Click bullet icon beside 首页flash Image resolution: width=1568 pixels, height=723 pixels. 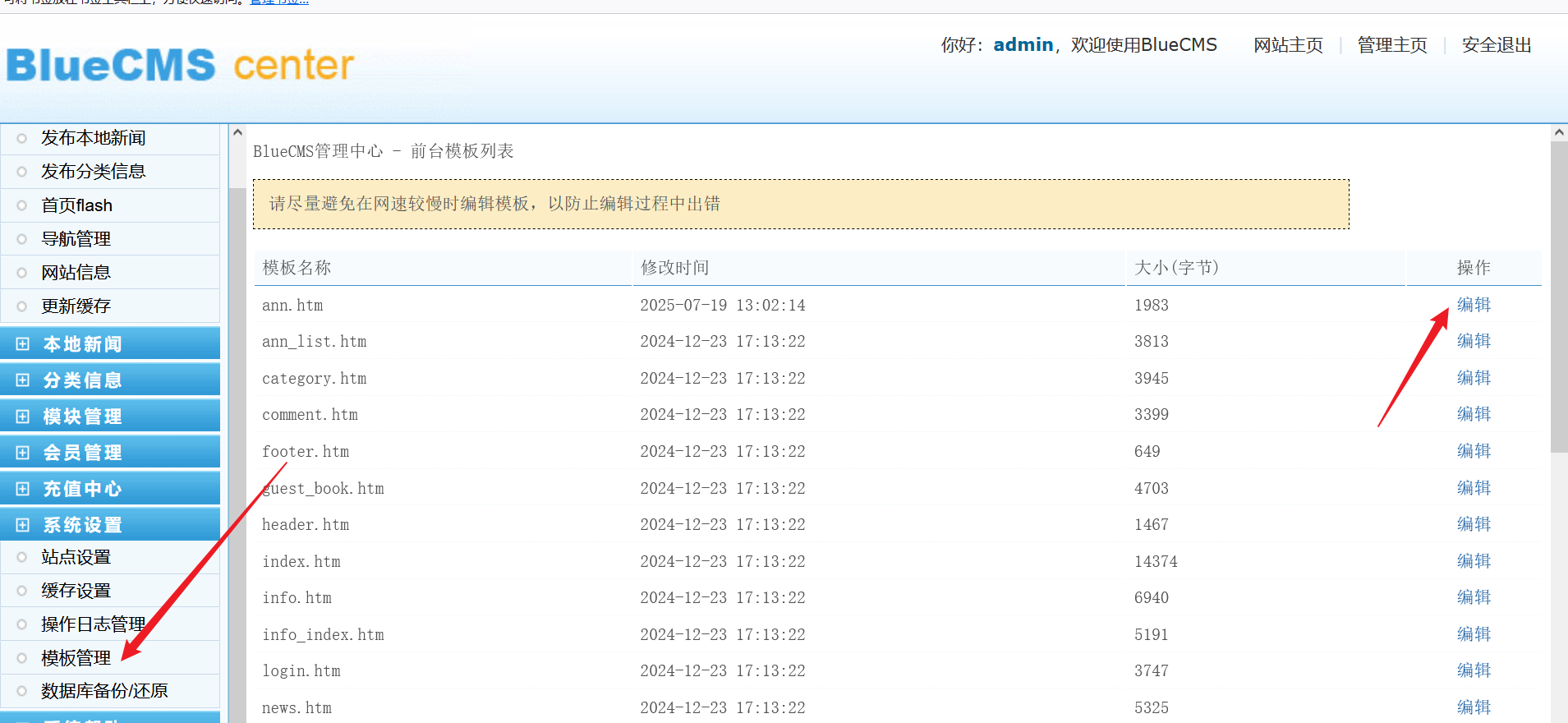[22, 205]
